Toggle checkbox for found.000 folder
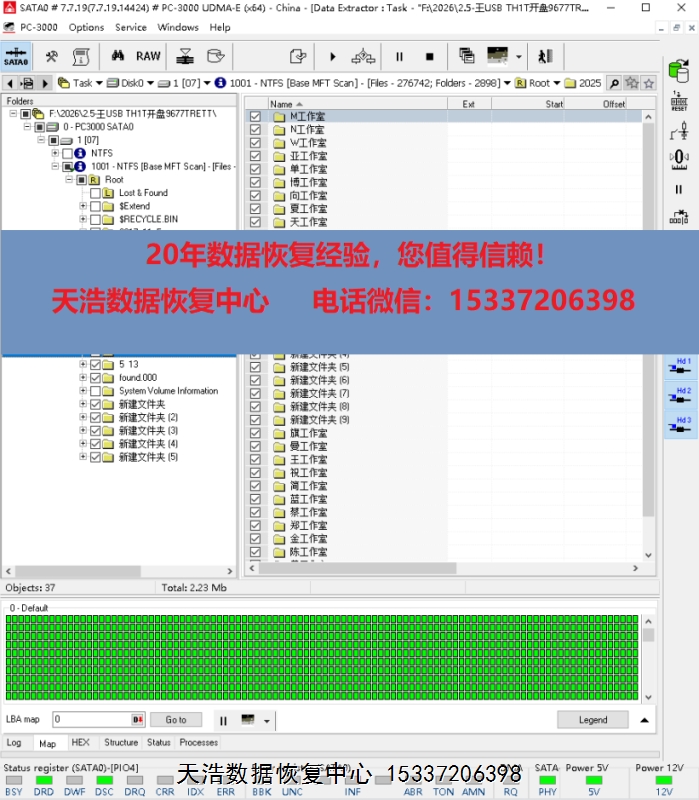This screenshot has width=699, height=800. tap(95, 378)
